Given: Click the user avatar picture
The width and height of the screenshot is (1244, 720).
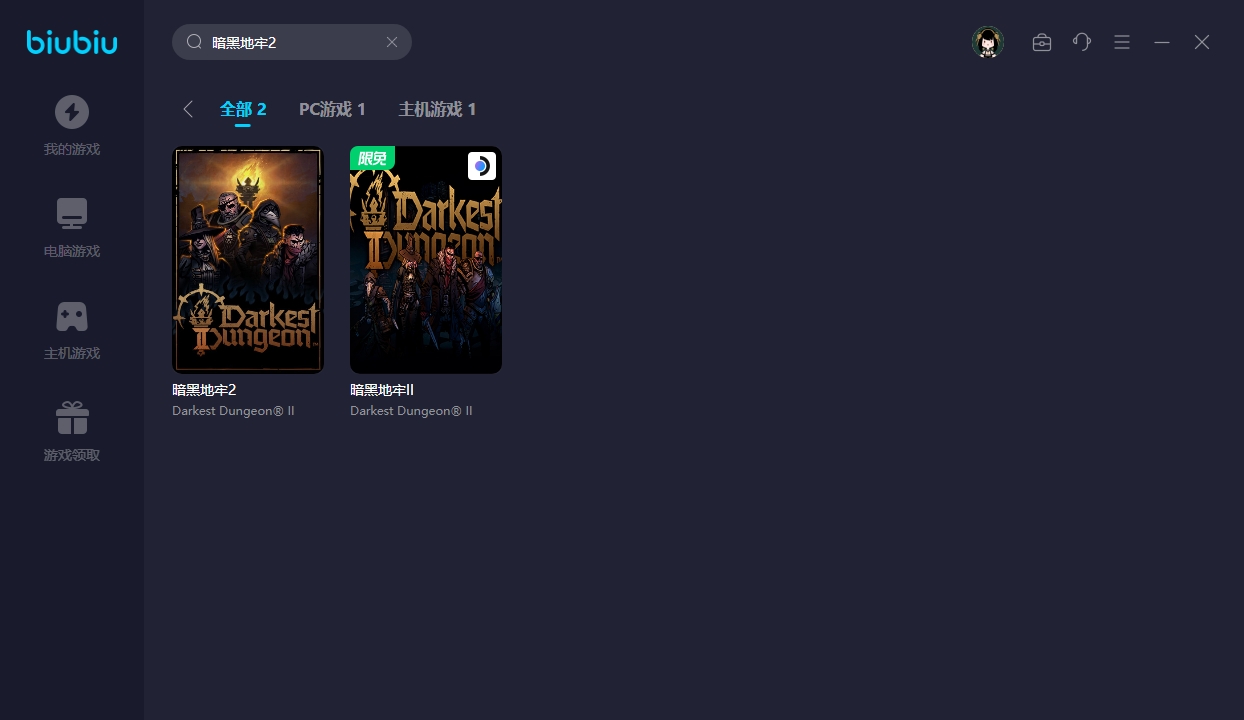Looking at the screenshot, I should point(987,42).
